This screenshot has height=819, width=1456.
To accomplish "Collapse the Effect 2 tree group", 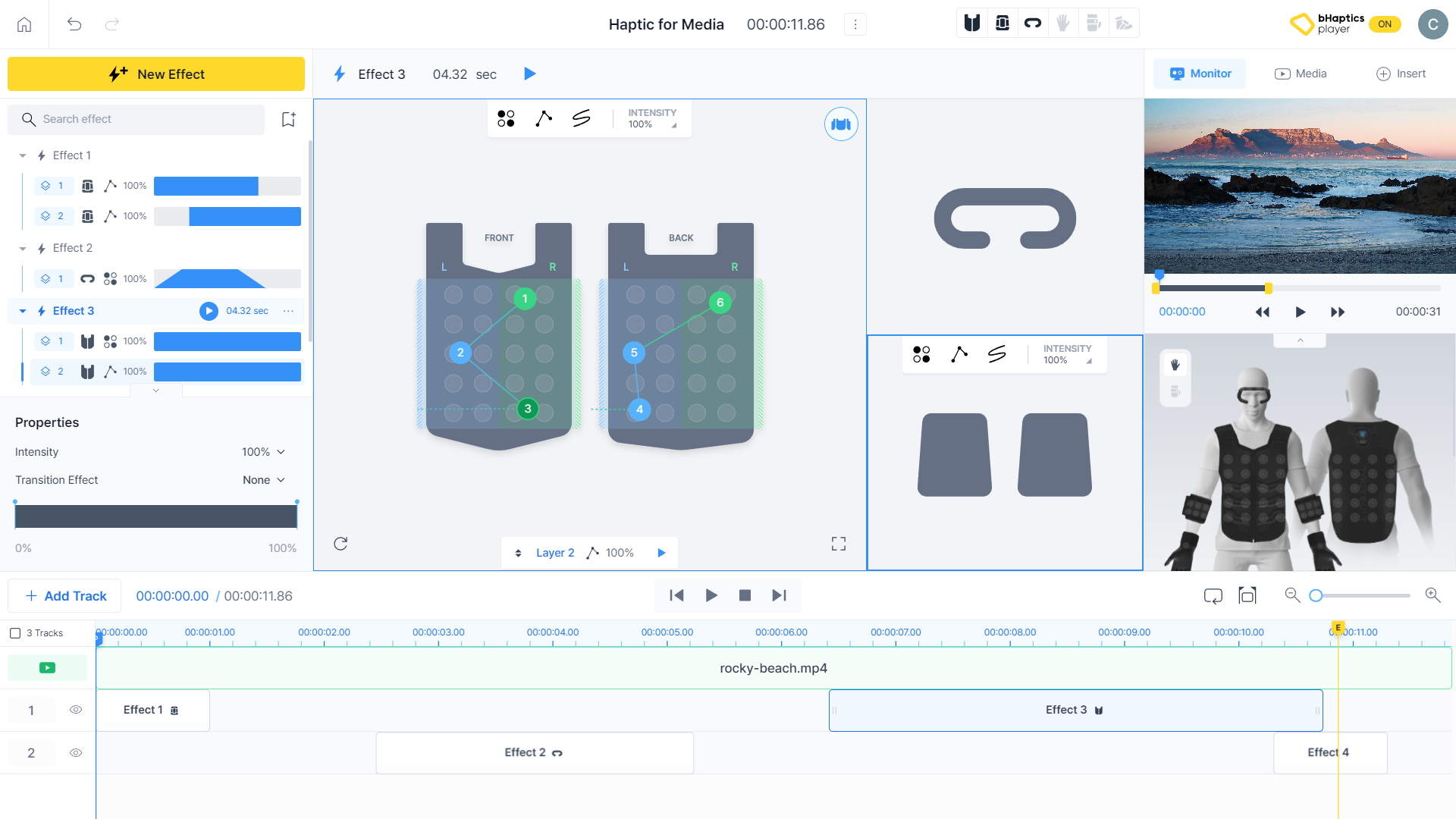I will pos(23,249).
